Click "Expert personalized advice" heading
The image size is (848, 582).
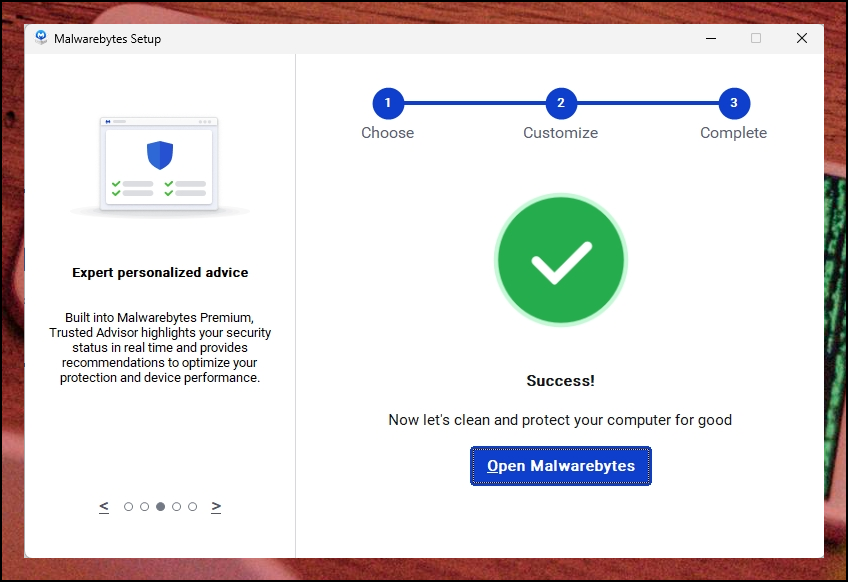click(x=160, y=273)
